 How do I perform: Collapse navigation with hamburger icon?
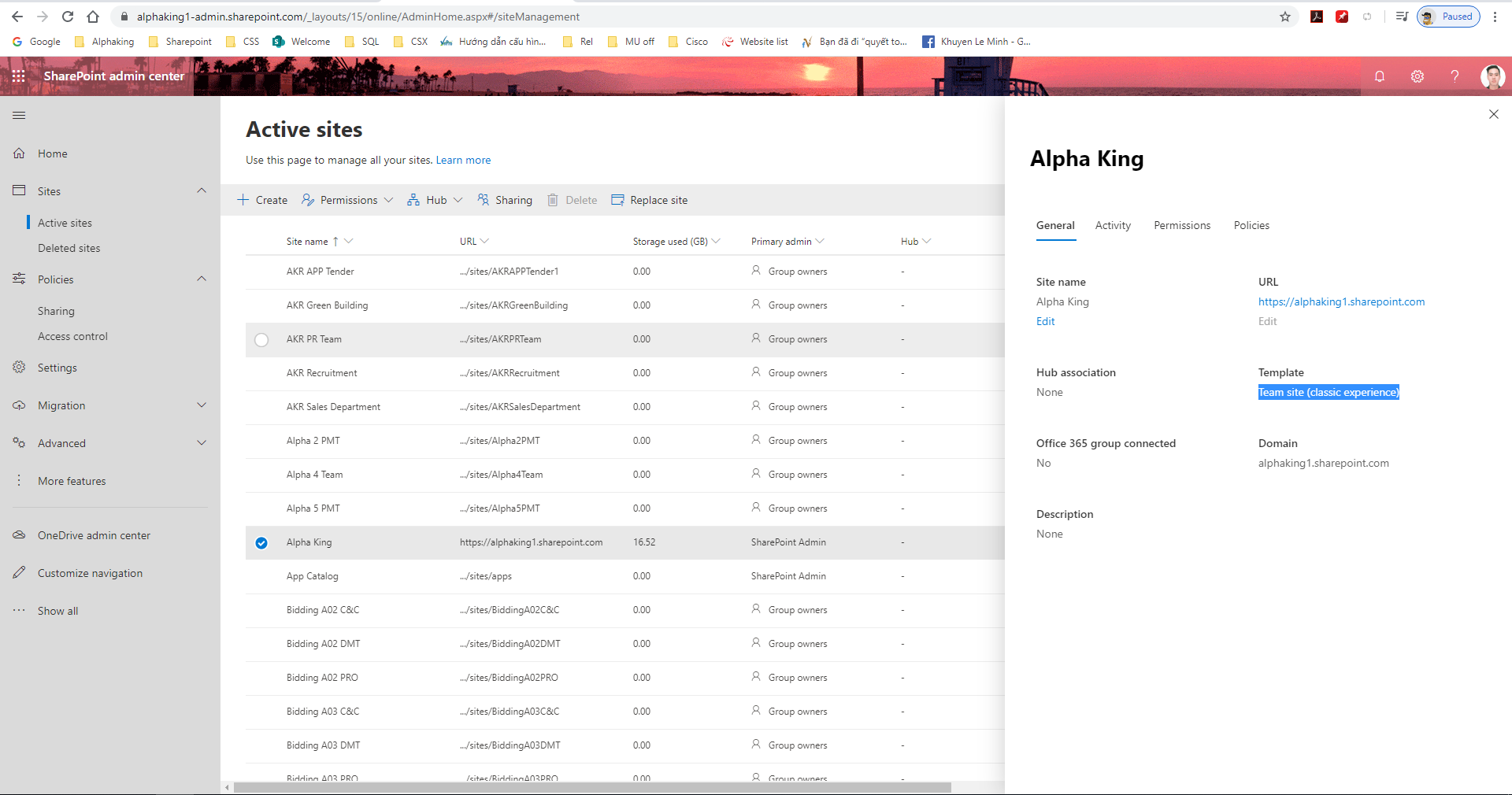click(x=19, y=115)
